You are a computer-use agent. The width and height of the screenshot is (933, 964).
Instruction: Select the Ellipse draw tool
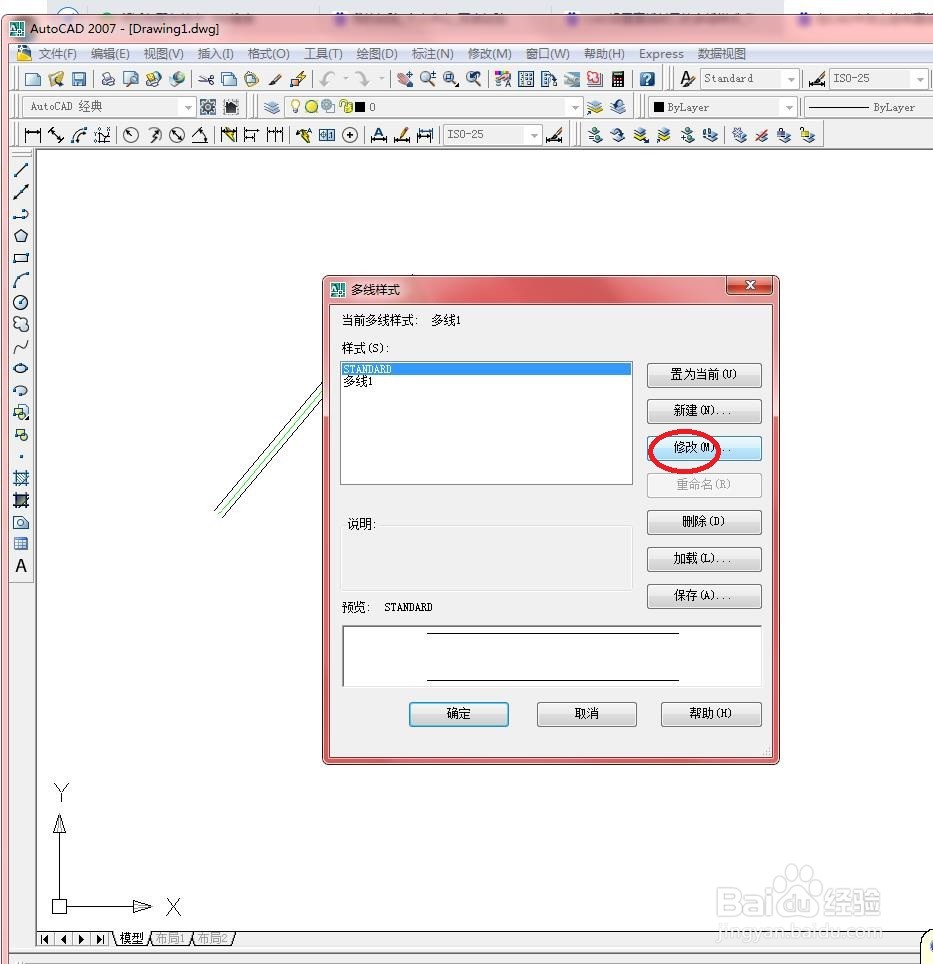tap(21, 368)
